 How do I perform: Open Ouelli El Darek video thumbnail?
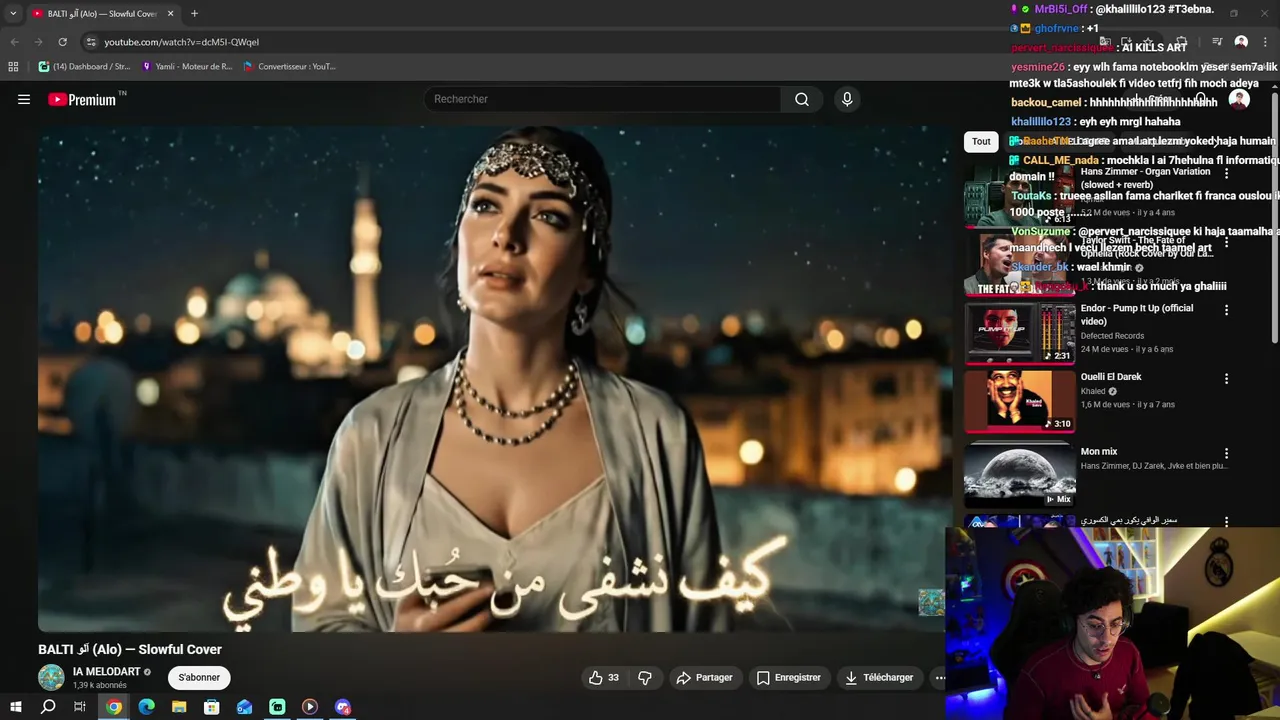point(1020,402)
